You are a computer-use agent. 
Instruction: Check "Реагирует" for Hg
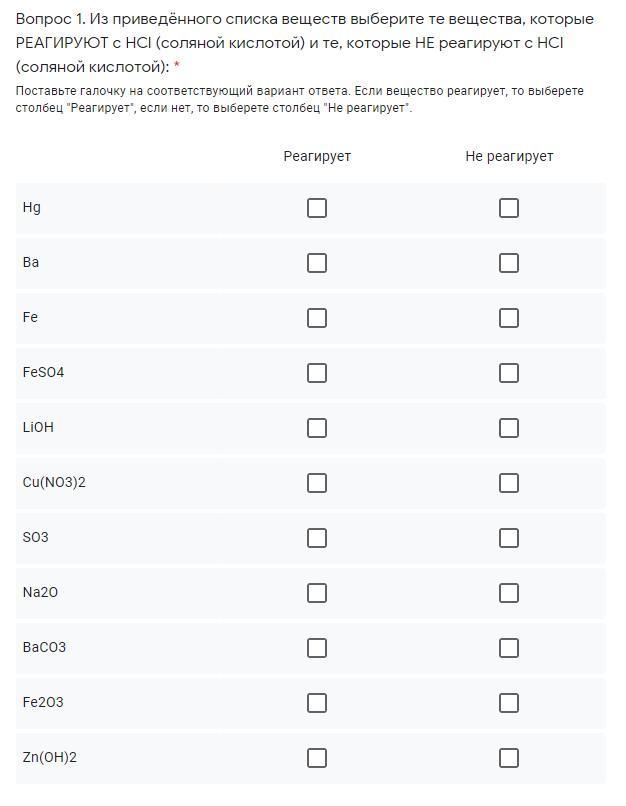click(x=317, y=208)
